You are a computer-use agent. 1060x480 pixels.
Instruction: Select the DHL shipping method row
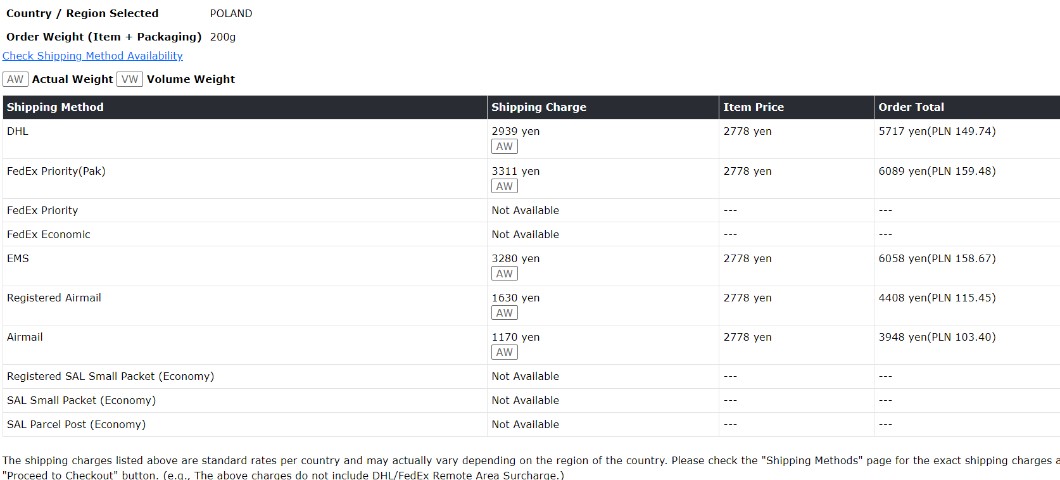pyautogui.click(x=17, y=131)
